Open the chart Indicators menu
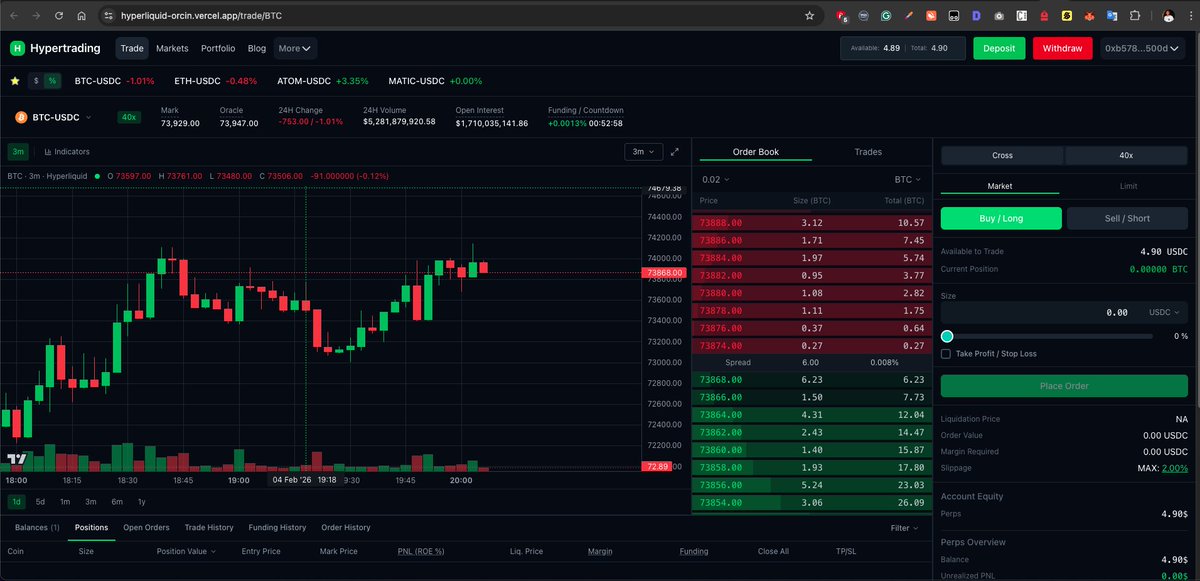 pos(67,152)
